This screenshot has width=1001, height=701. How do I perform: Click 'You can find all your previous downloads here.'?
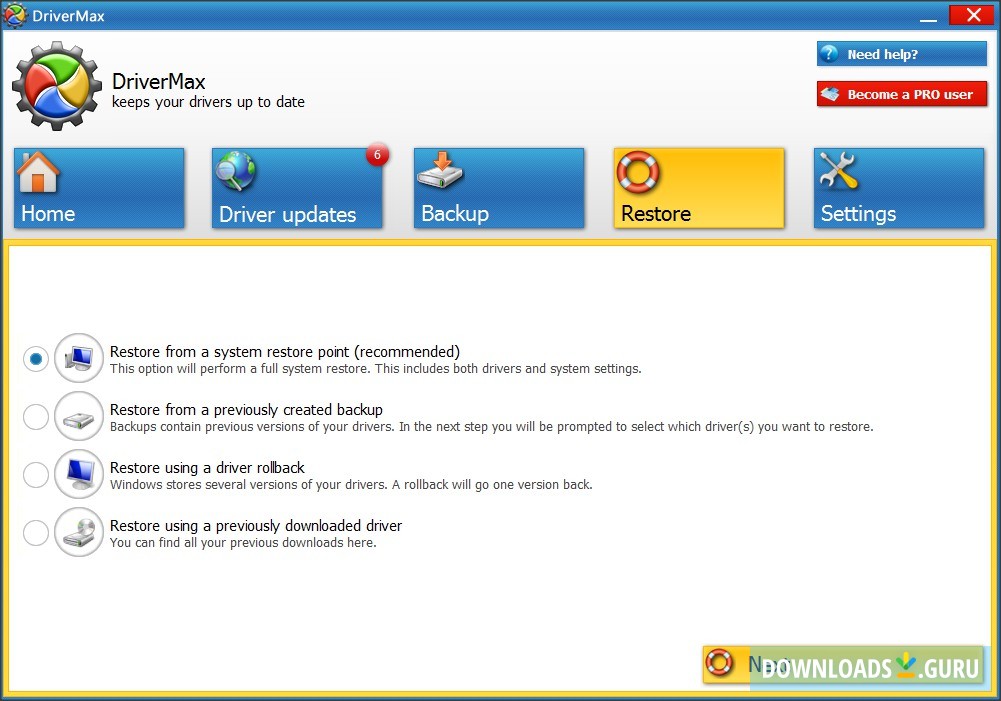tap(243, 543)
